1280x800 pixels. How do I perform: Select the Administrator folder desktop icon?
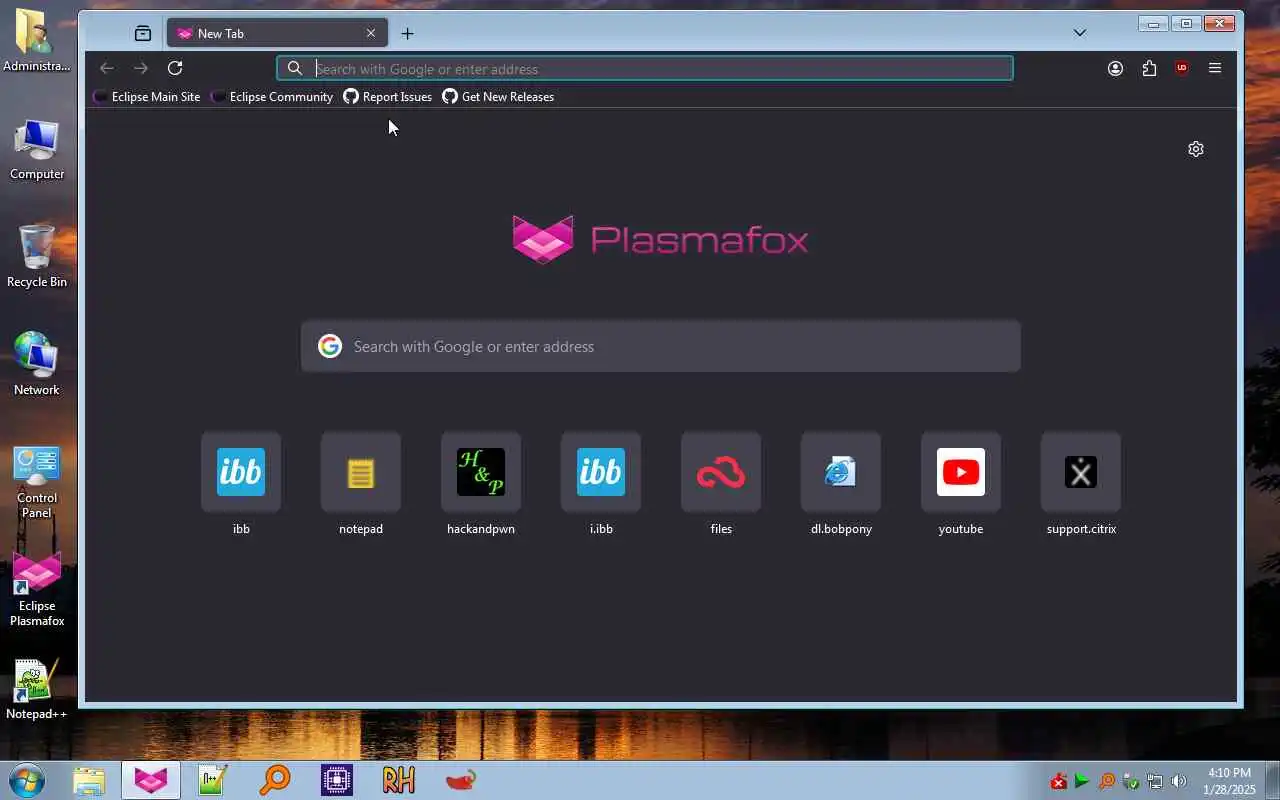pyautogui.click(x=37, y=40)
